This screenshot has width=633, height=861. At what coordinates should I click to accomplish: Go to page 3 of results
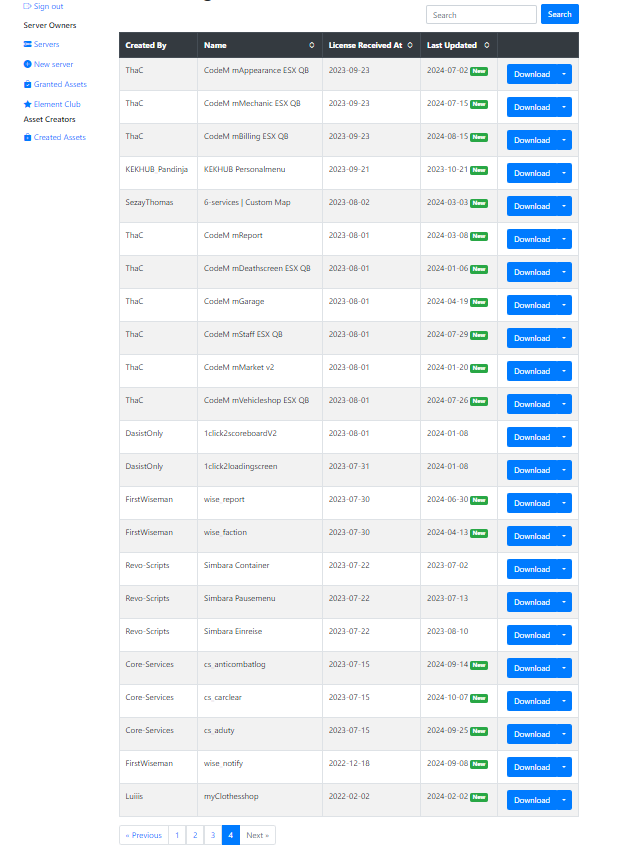213,835
